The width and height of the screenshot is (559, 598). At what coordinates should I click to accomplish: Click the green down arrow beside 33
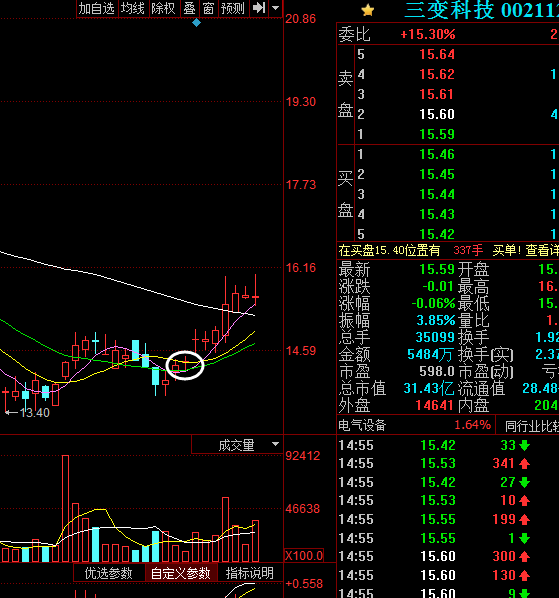(525, 445)
